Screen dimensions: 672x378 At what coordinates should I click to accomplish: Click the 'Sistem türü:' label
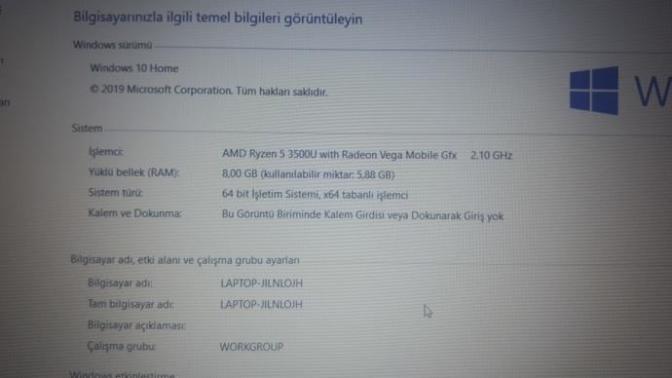point(115,193)
